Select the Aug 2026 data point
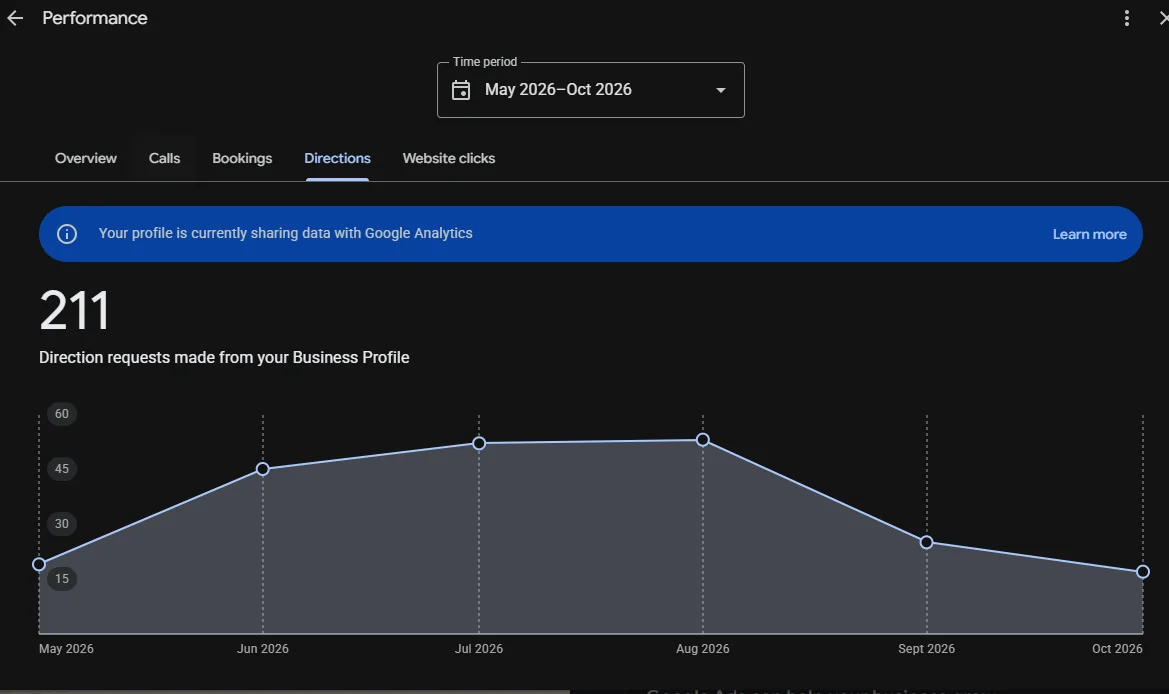The image size is (1169, 694). 702,440
